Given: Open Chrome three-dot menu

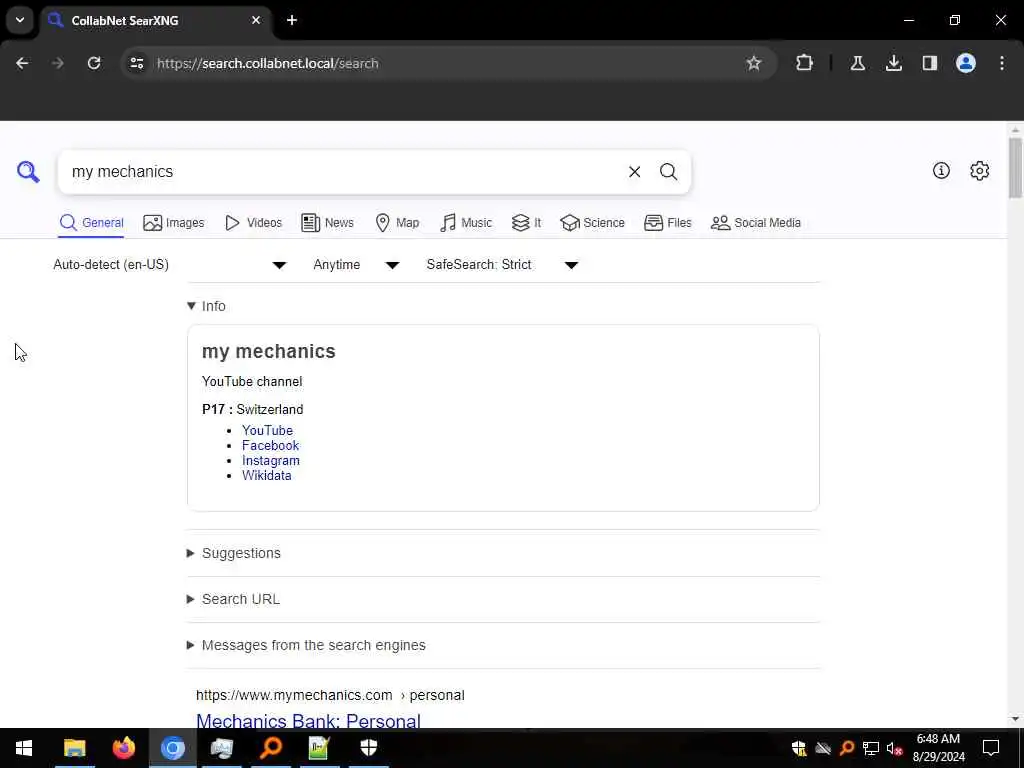Looking at the screenshot, I should click(1002, 63).
